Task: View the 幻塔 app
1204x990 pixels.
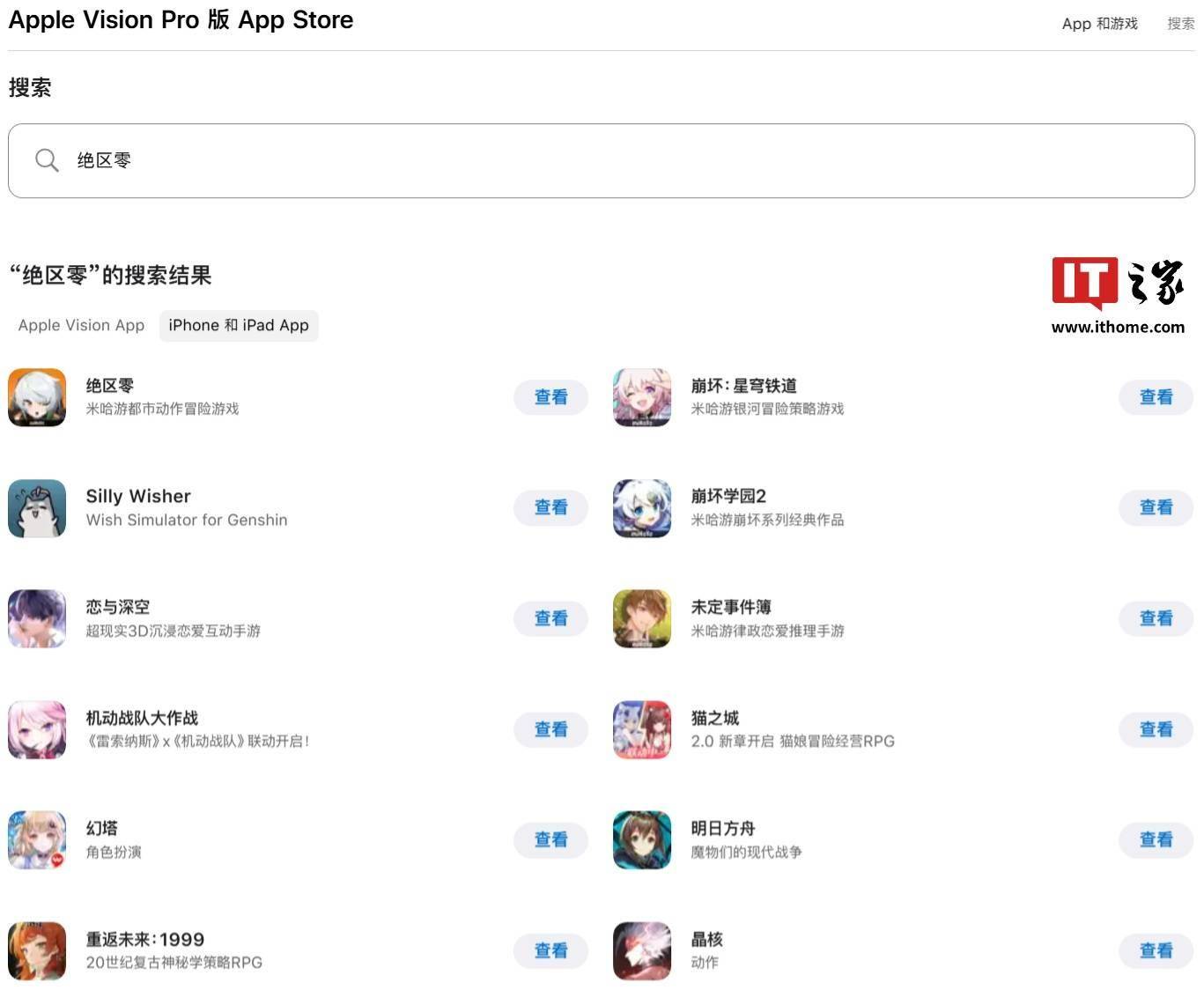Action: (551, 839)
